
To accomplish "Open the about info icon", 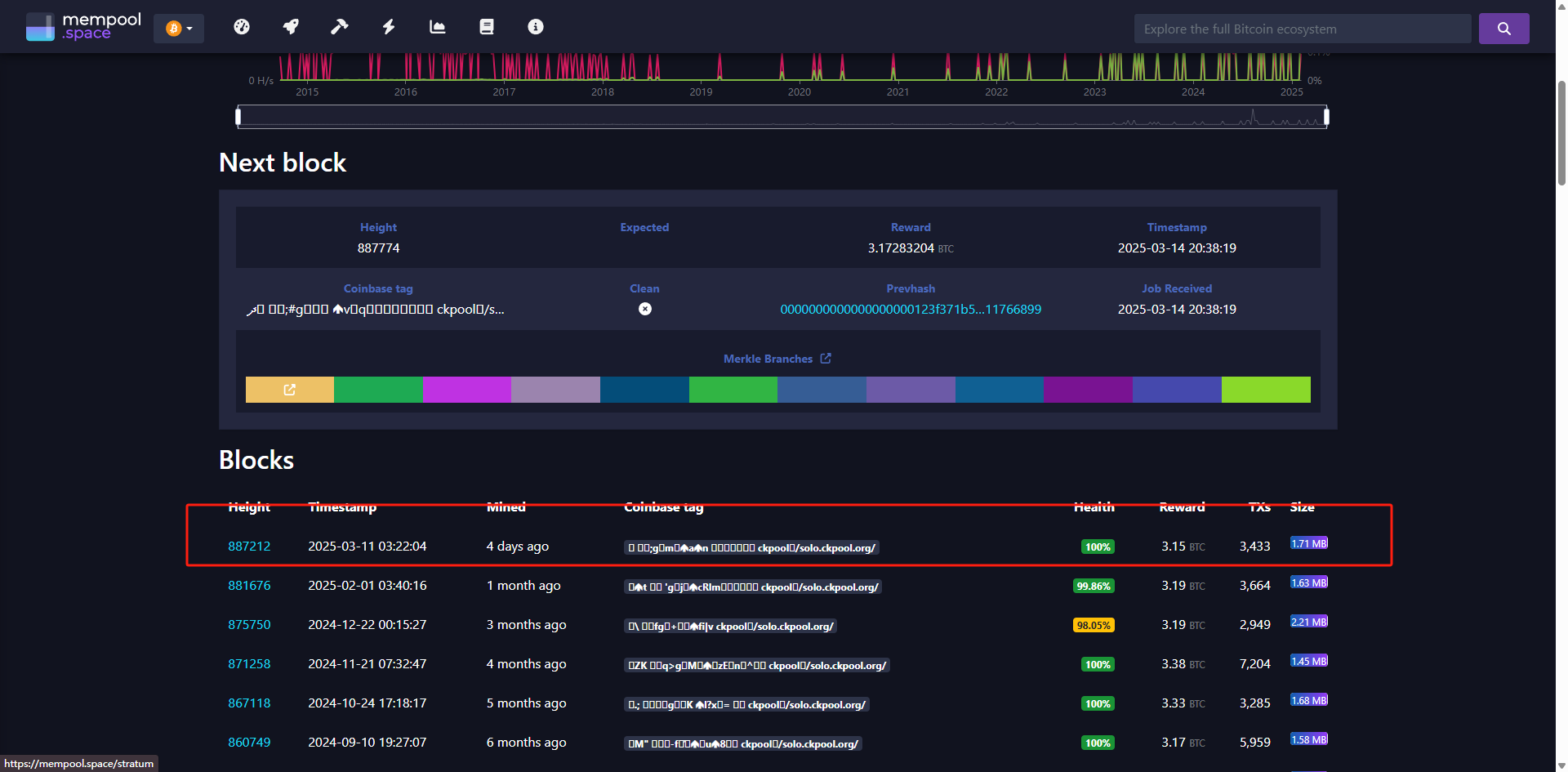I will 536,27.
